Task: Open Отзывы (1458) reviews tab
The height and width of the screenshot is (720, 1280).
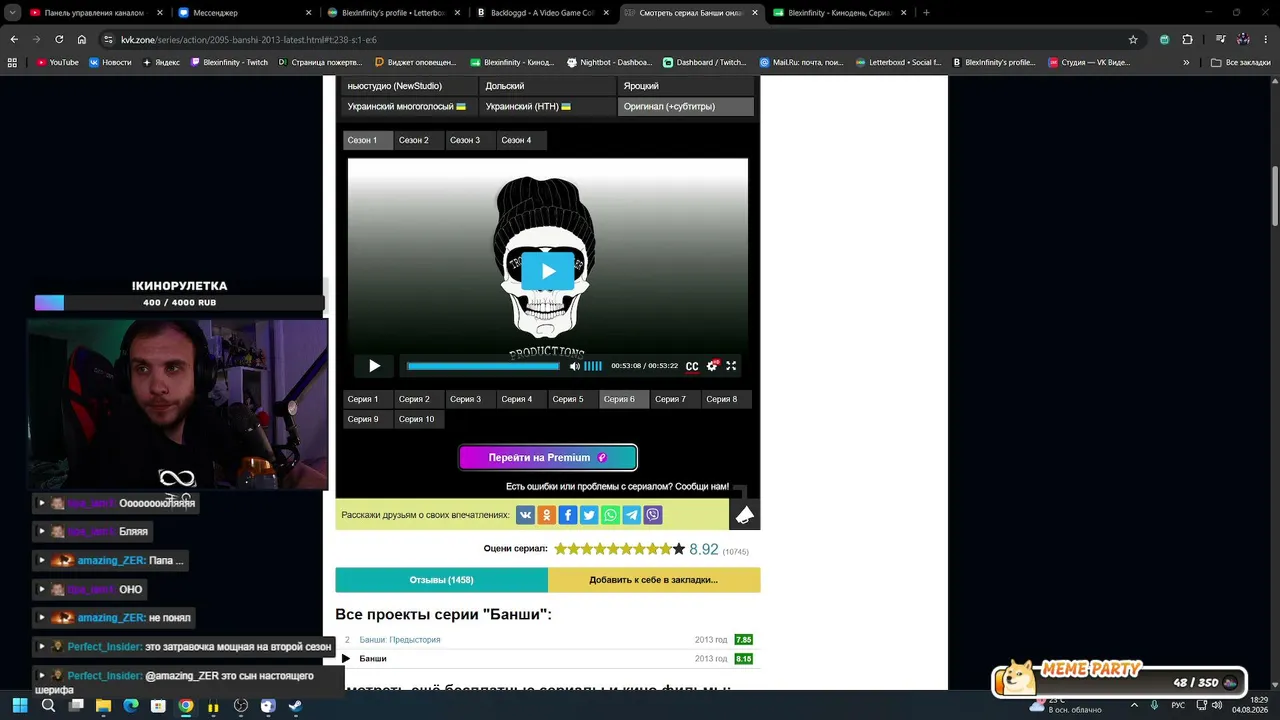Action: tap(441, 580)
